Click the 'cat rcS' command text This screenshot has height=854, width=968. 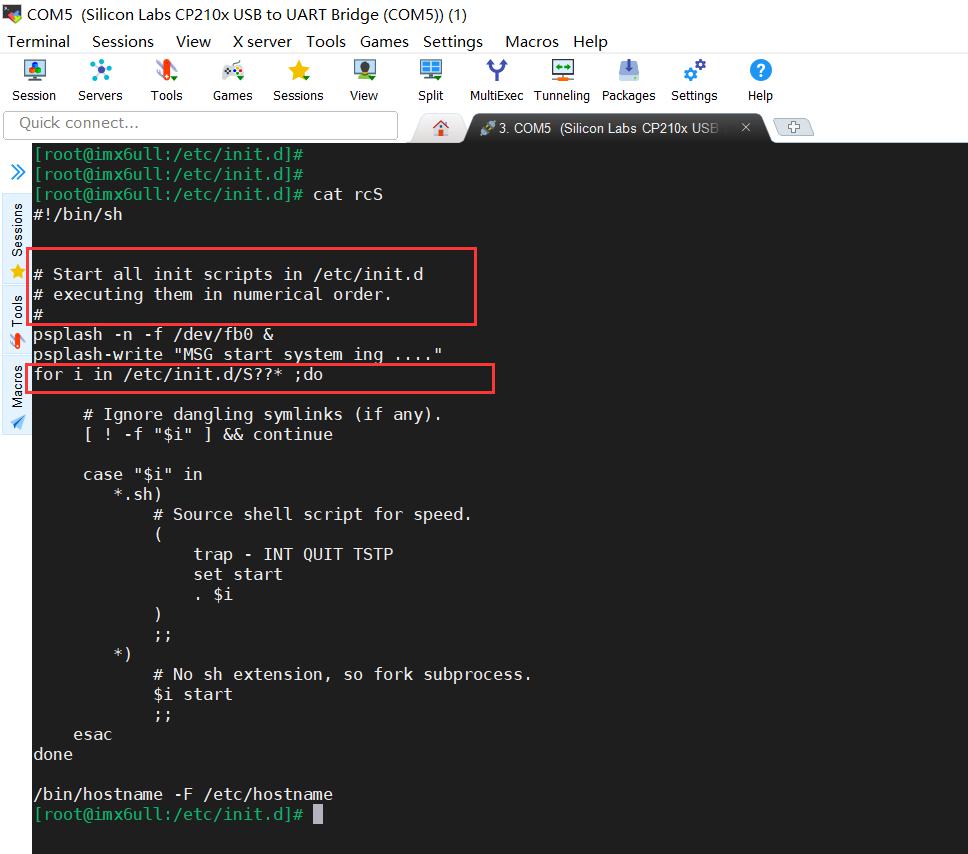[348, 195]
